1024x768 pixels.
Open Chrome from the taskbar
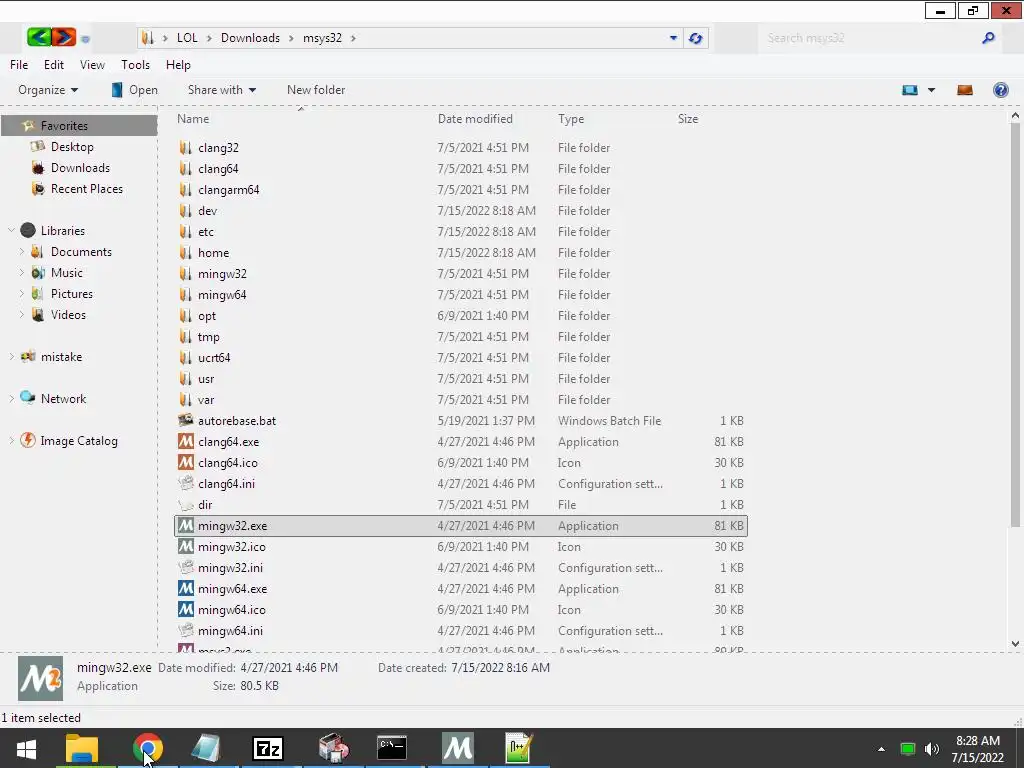click(148, 748)
